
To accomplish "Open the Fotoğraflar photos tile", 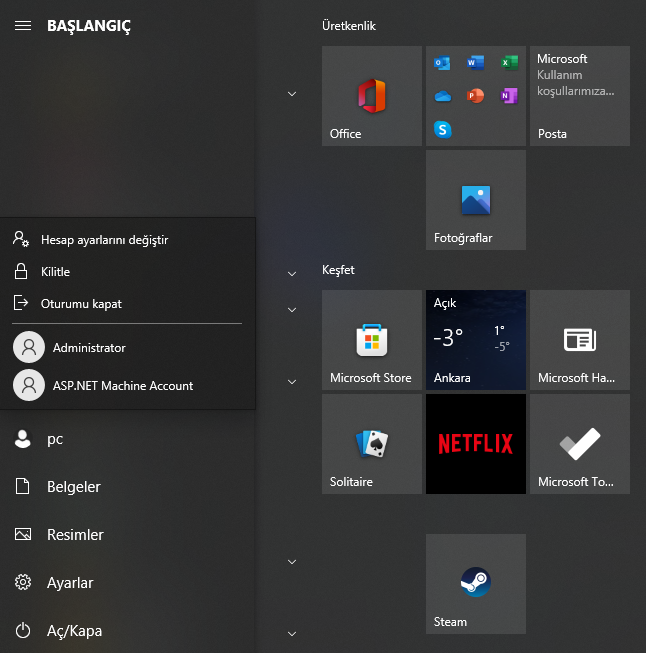I will click(476, 200).
